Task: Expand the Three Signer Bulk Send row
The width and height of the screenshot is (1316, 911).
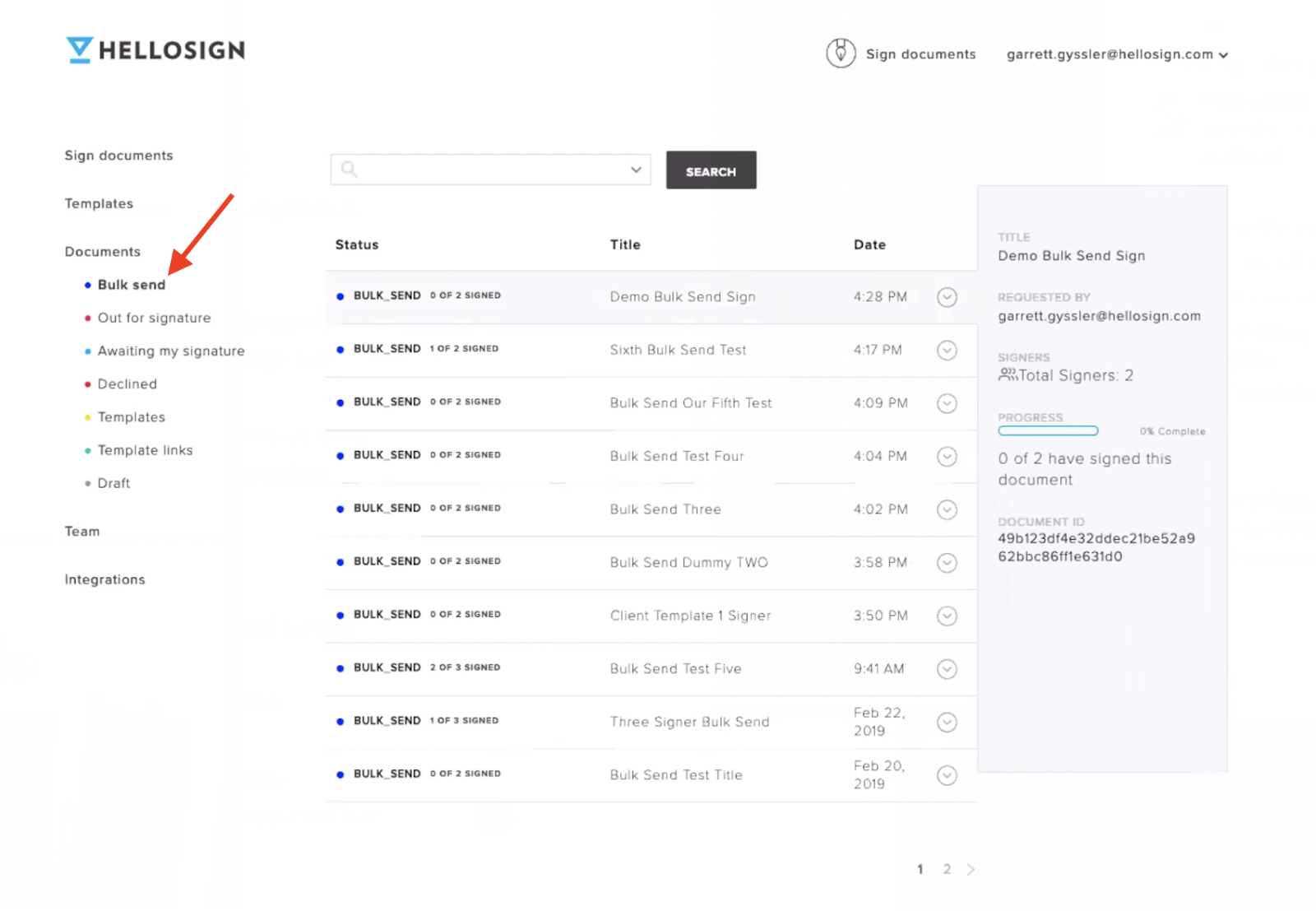Action: pyautogui.click(x=947, y=722)
